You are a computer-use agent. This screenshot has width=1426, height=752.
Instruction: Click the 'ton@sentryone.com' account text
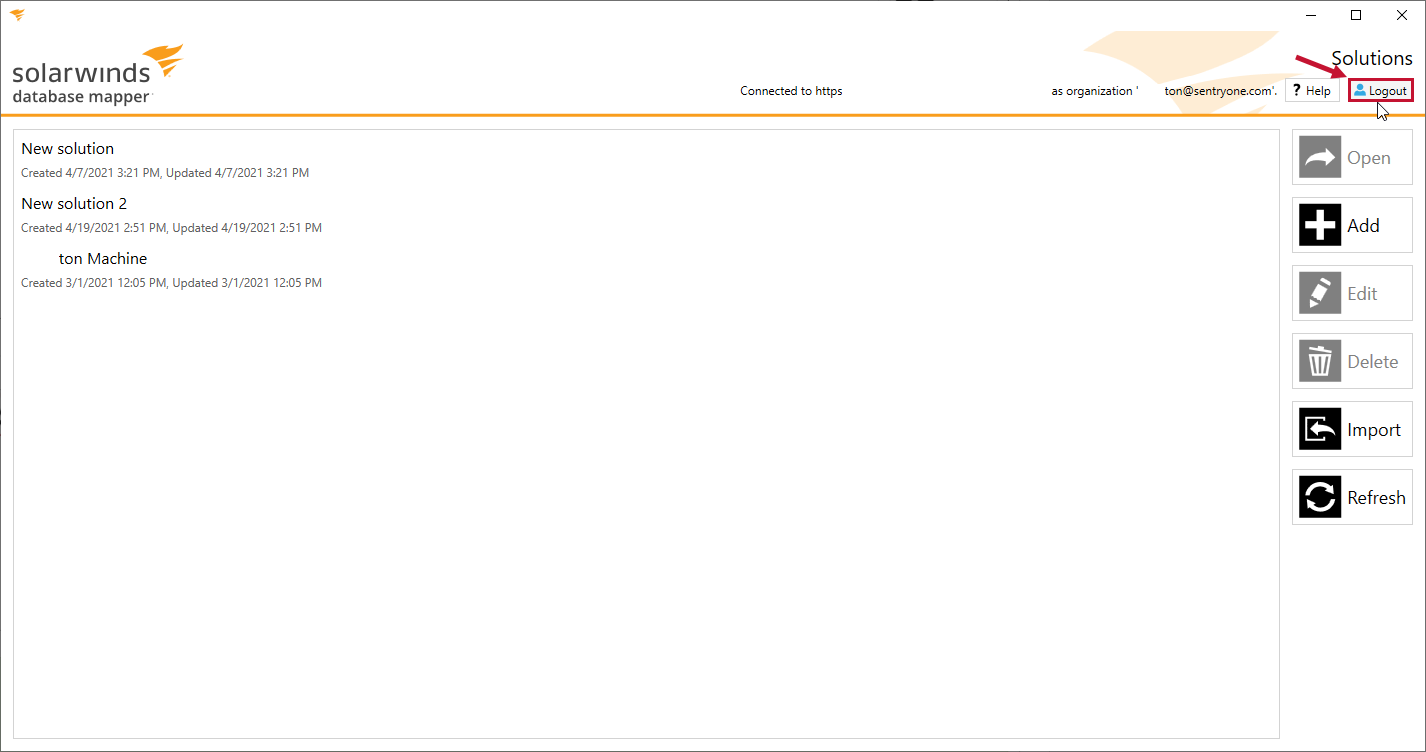tap(1220, 91)
